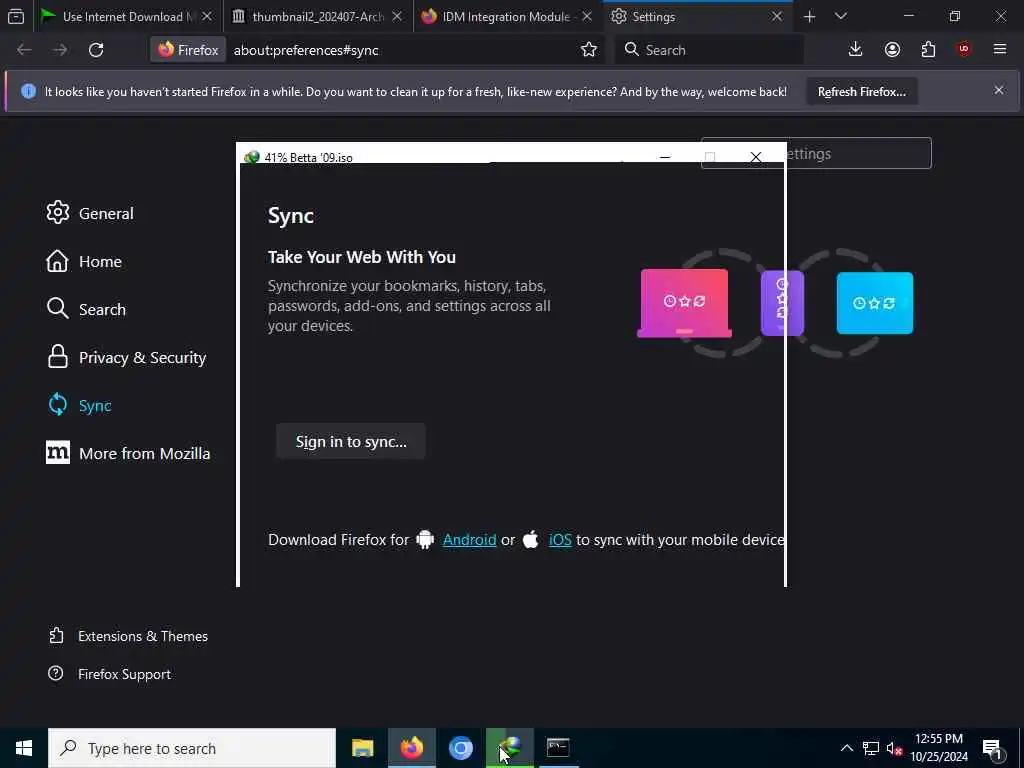The image size is (1024, 768).
Task: Close the IDM Integration Module tab
Action: click(x=586, y=16)
